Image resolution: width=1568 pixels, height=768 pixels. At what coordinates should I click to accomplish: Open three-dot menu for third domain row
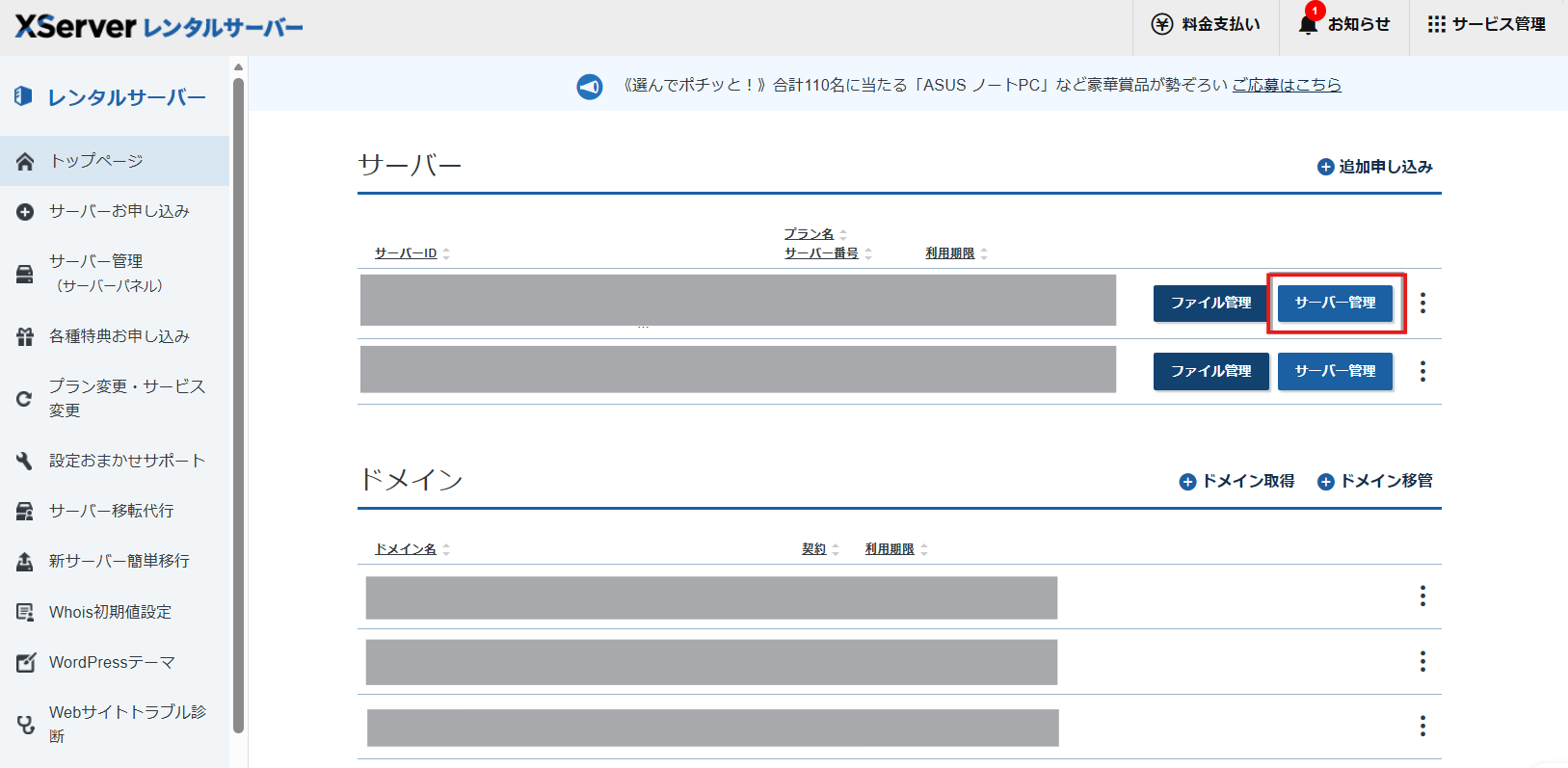[1422, 726]
